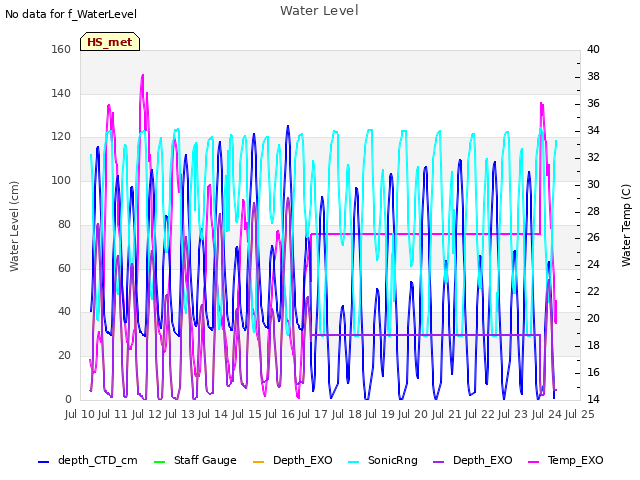Click the 20 left axis tick label
640x480 pixels.
tap(64, 356)
